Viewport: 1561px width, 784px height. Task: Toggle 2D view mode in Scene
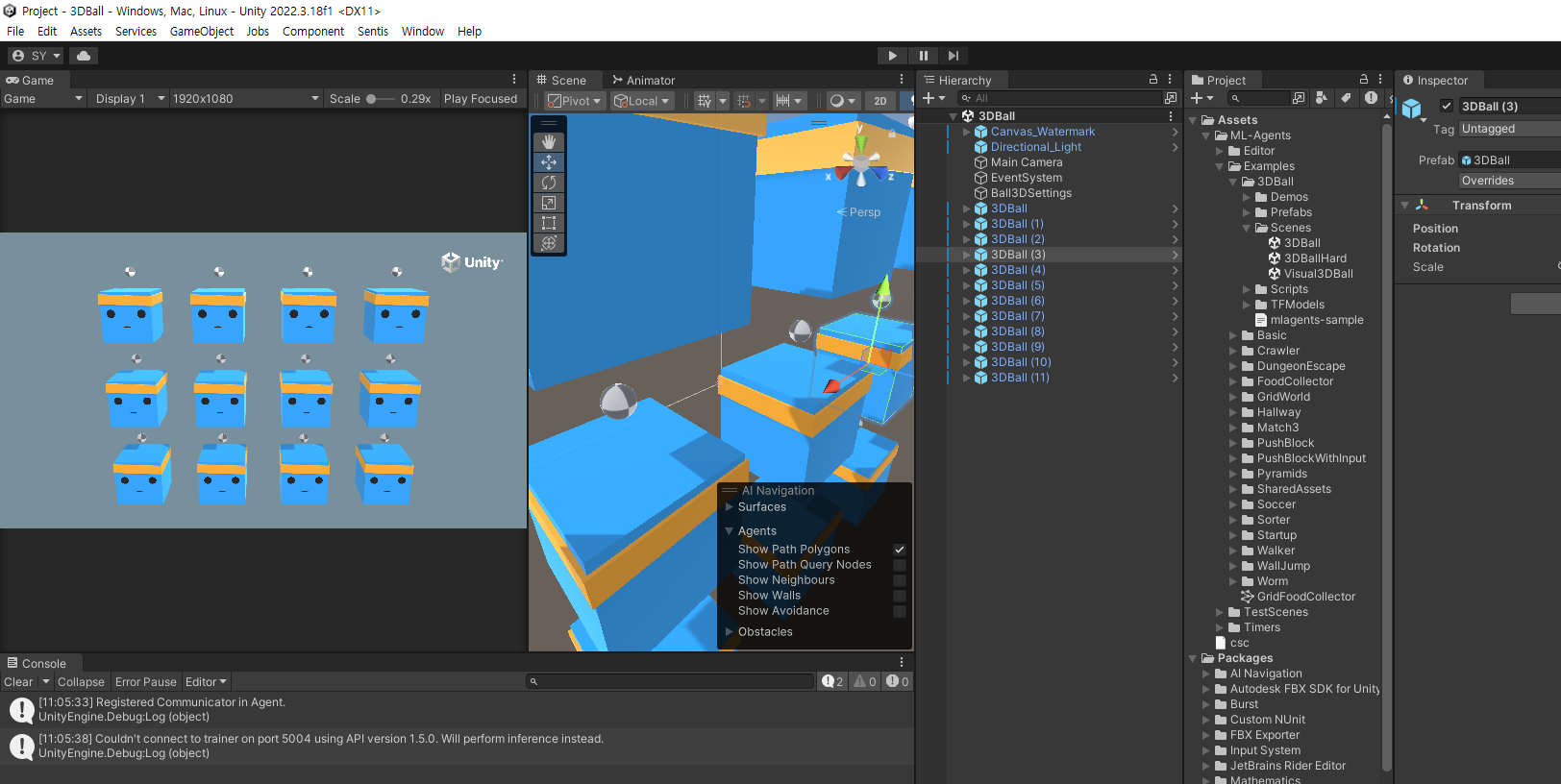[880, 100]
